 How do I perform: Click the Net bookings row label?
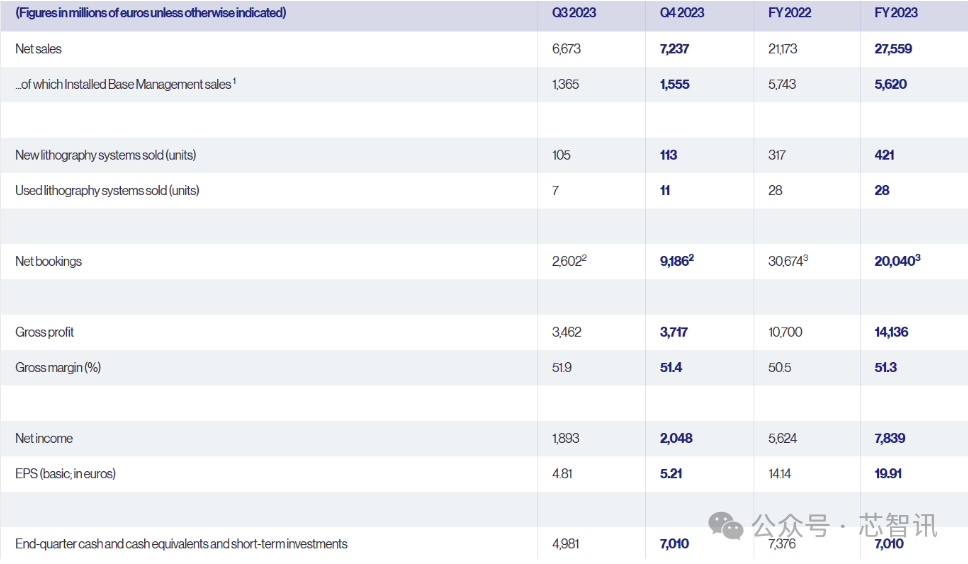(48, 262)
